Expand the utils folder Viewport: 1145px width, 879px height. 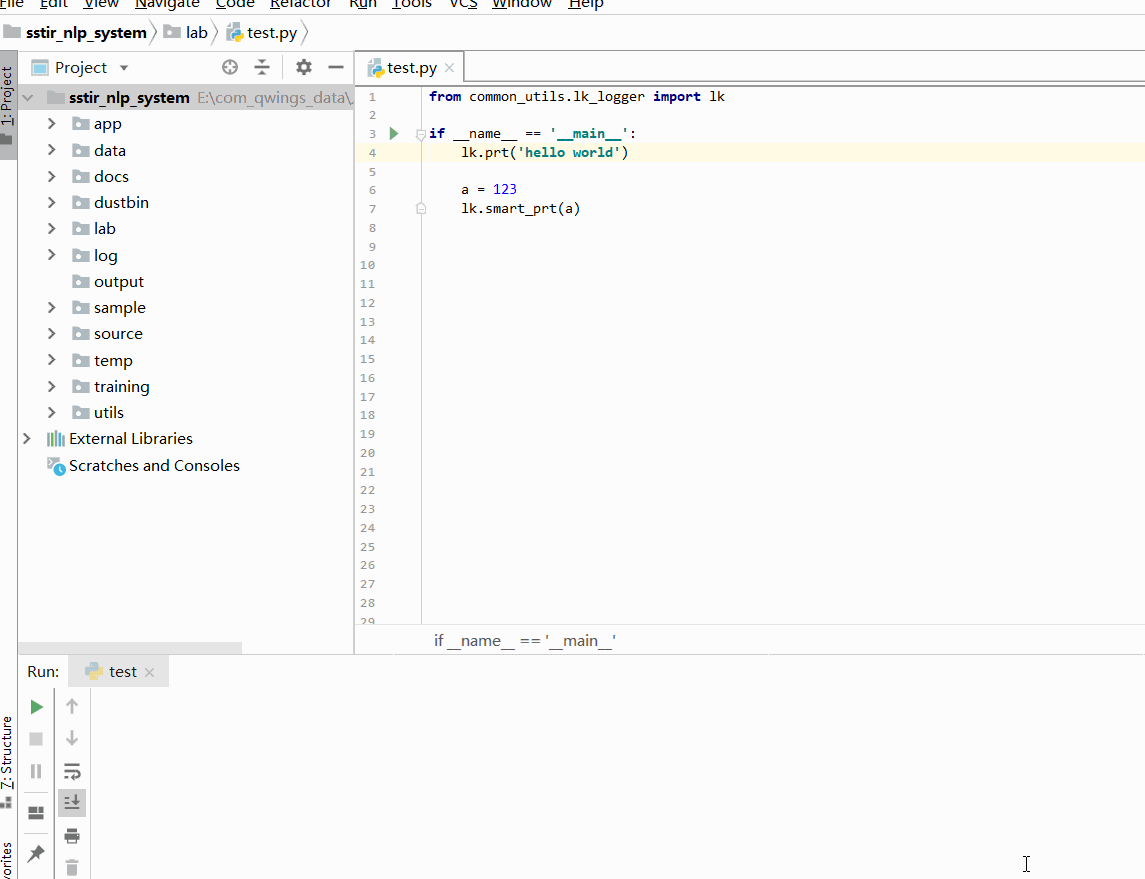click(52, 412)
